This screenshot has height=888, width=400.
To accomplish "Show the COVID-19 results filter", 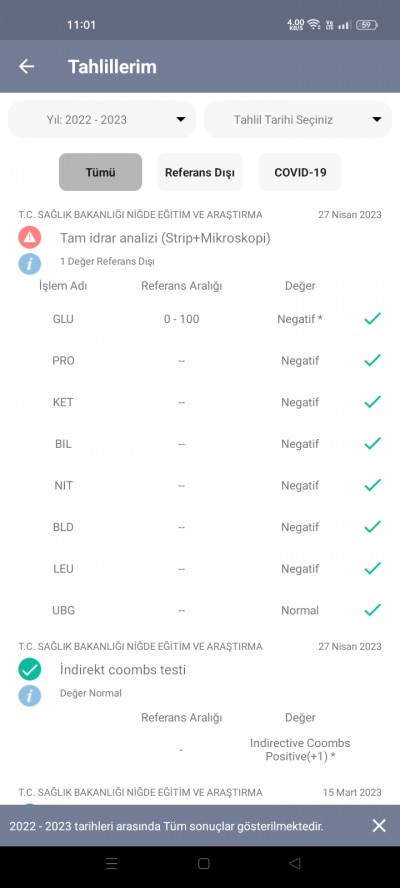I will pos(300,172).
